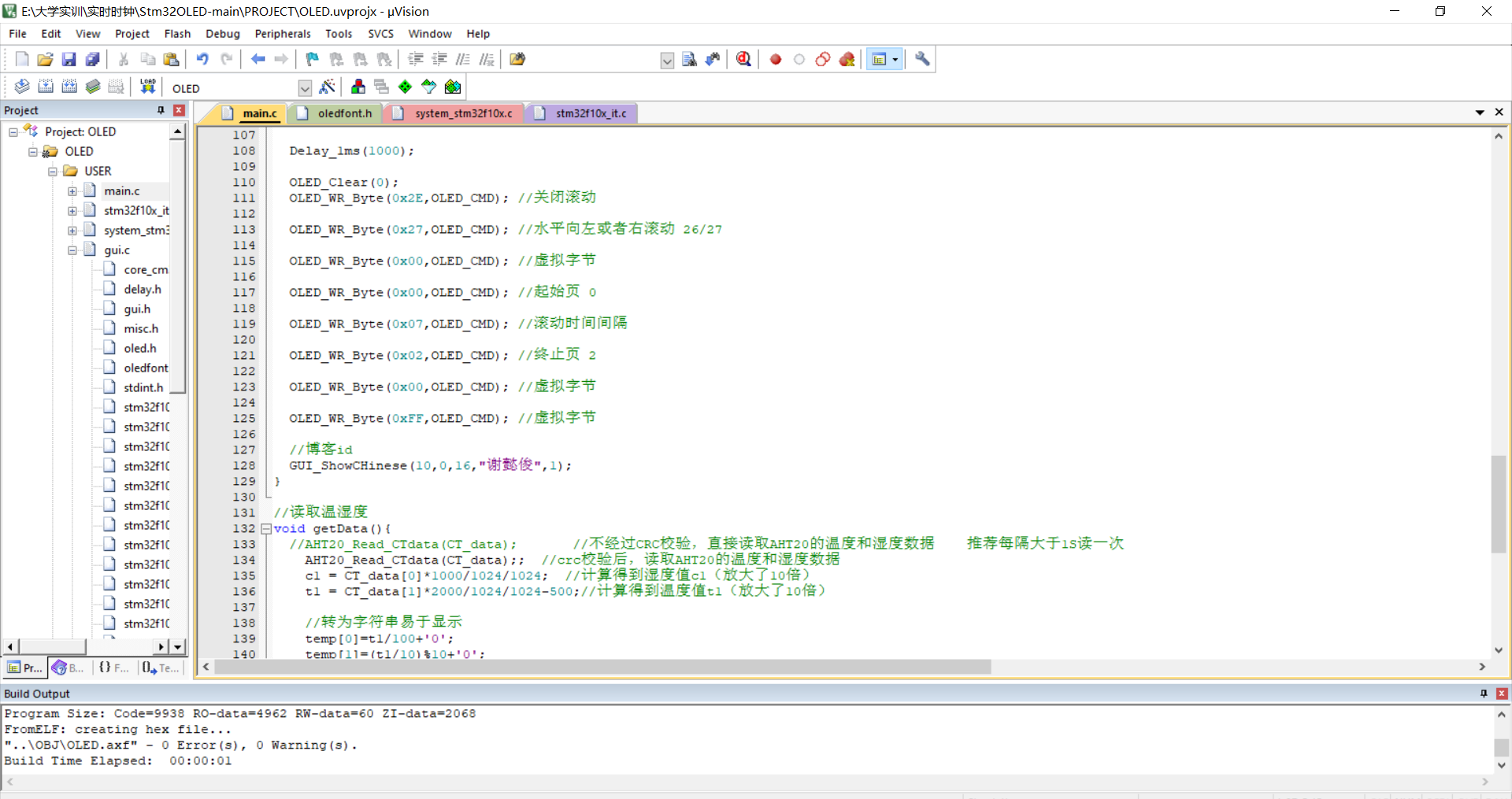Screen dimensions: 1512x799
Task: Unindent the selected lines
Action: (439, 59)
